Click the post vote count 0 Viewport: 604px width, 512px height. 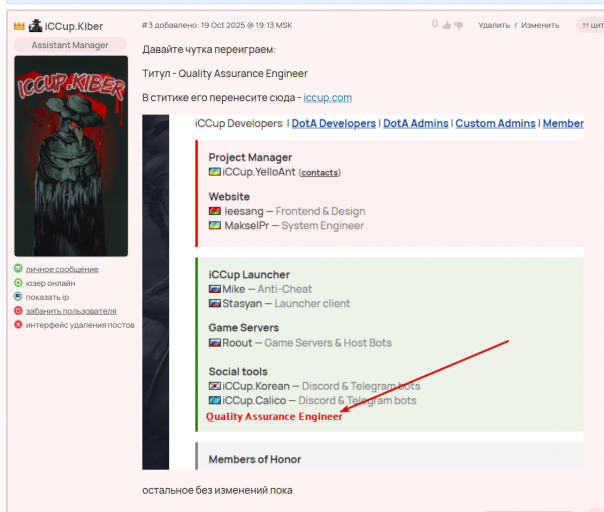(x=435, y=24)
